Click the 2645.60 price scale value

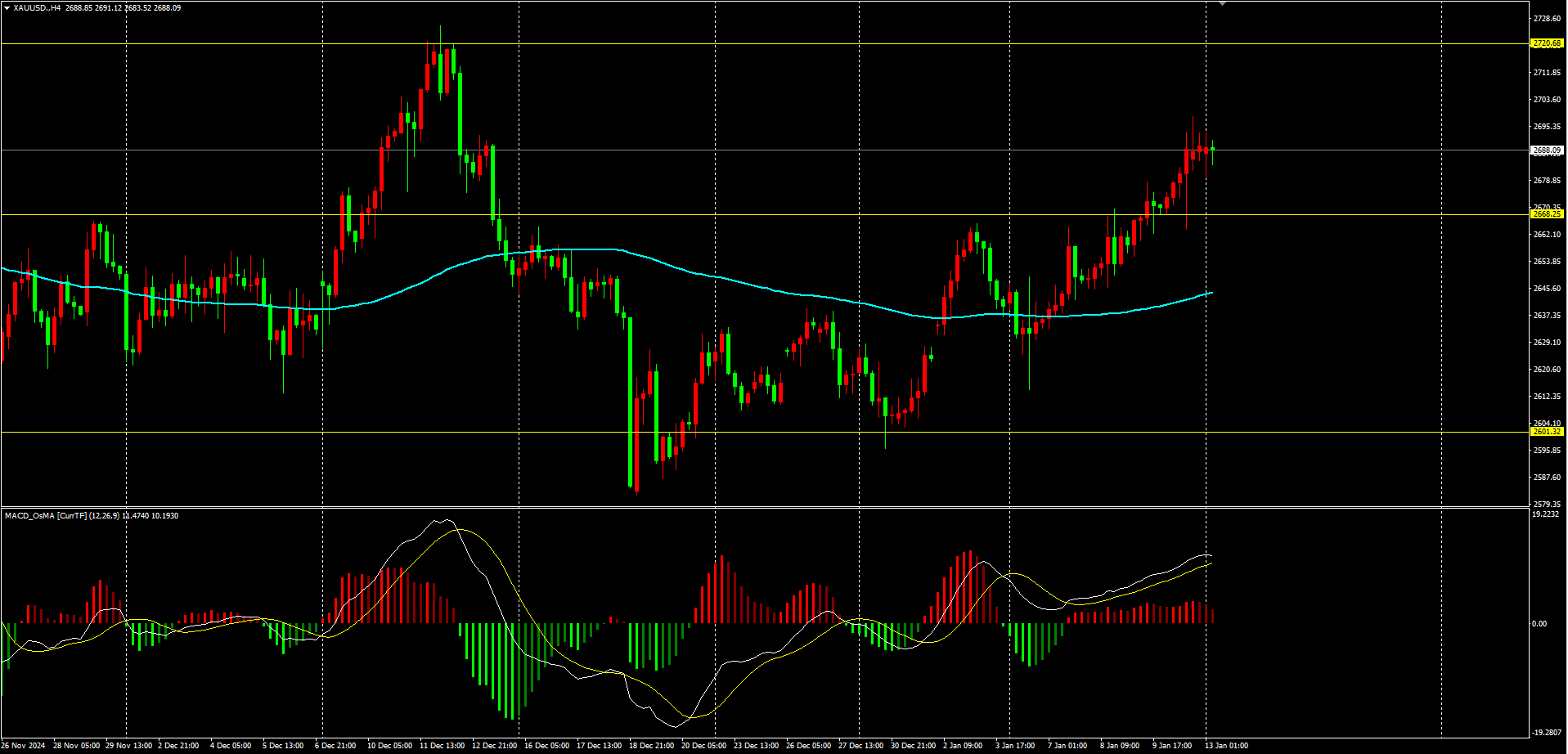[x=1547, y=289]
